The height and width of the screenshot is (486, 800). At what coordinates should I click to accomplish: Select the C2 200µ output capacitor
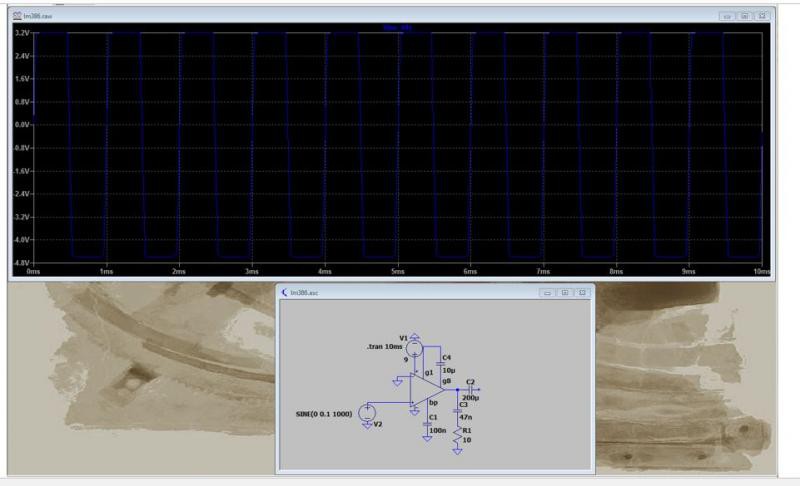469,390
